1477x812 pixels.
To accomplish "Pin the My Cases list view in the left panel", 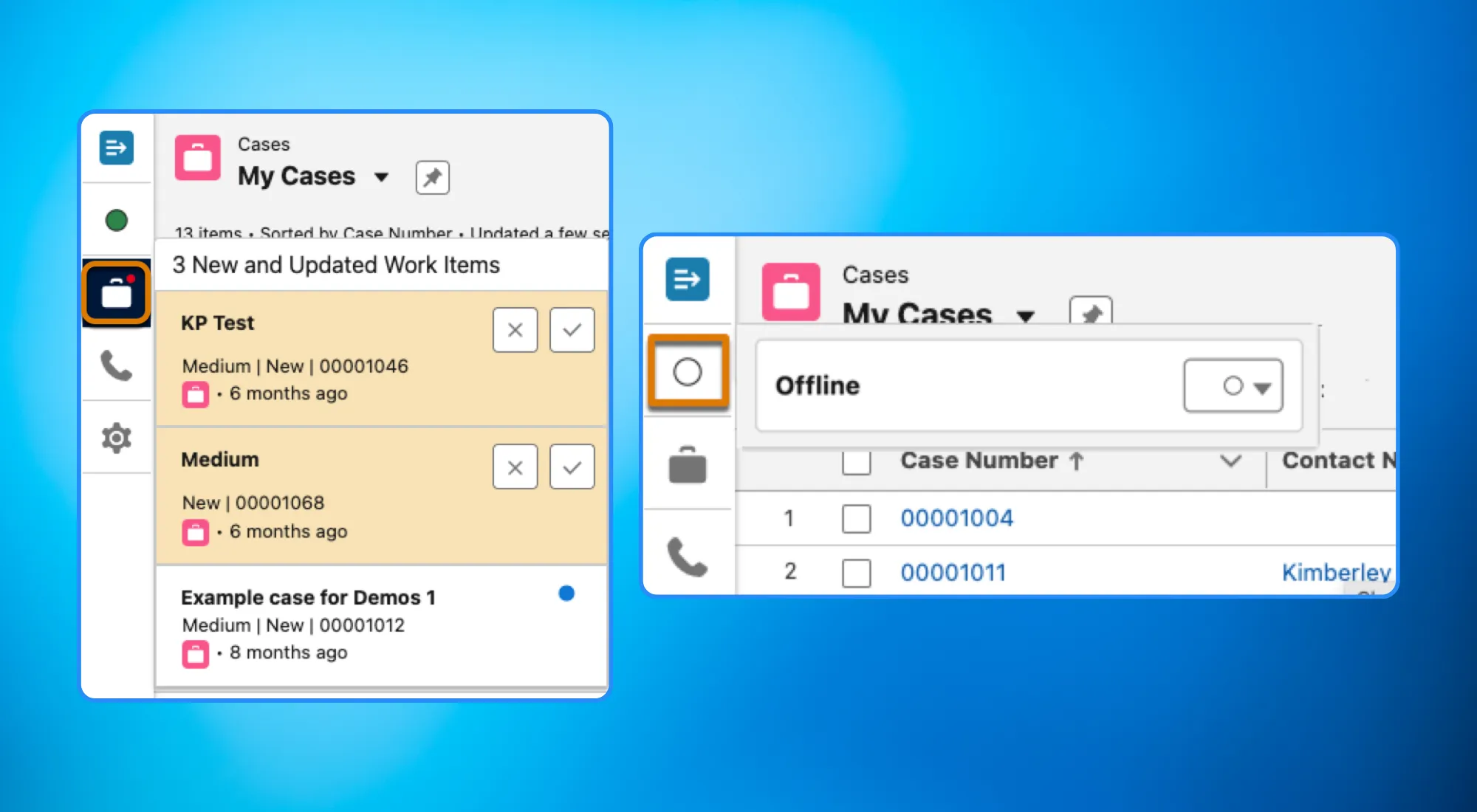I will pyautogui.click(x=432, y=177).
